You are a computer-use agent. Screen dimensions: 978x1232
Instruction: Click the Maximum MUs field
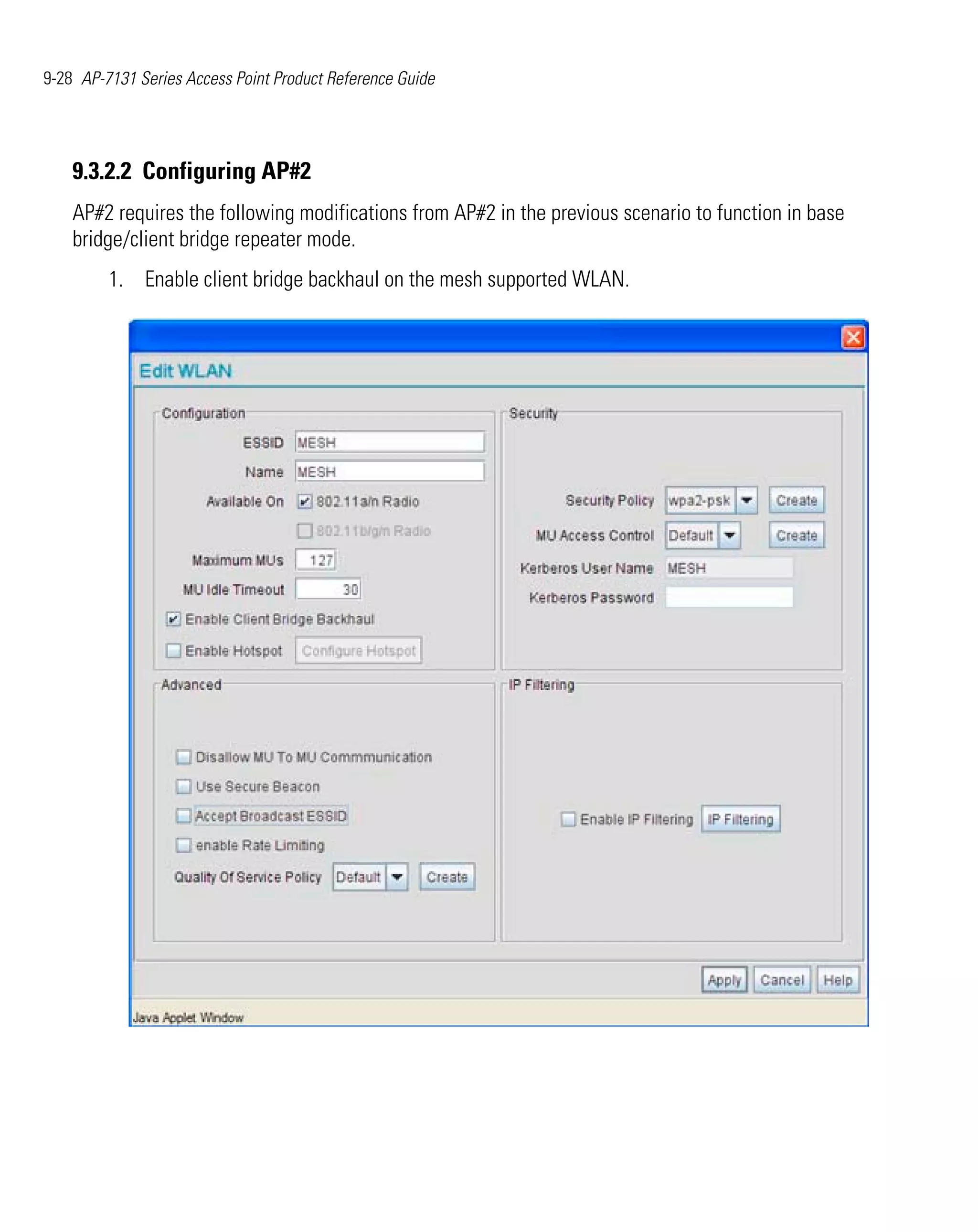(315, 560)
